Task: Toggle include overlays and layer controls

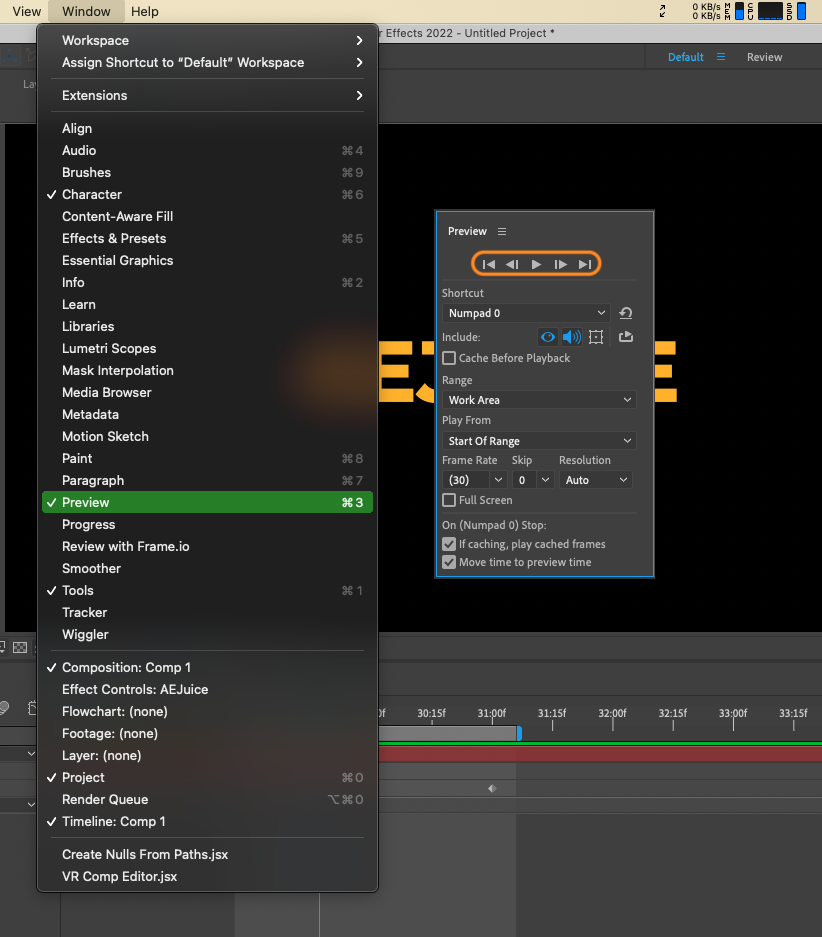Action: click(596, 337)
